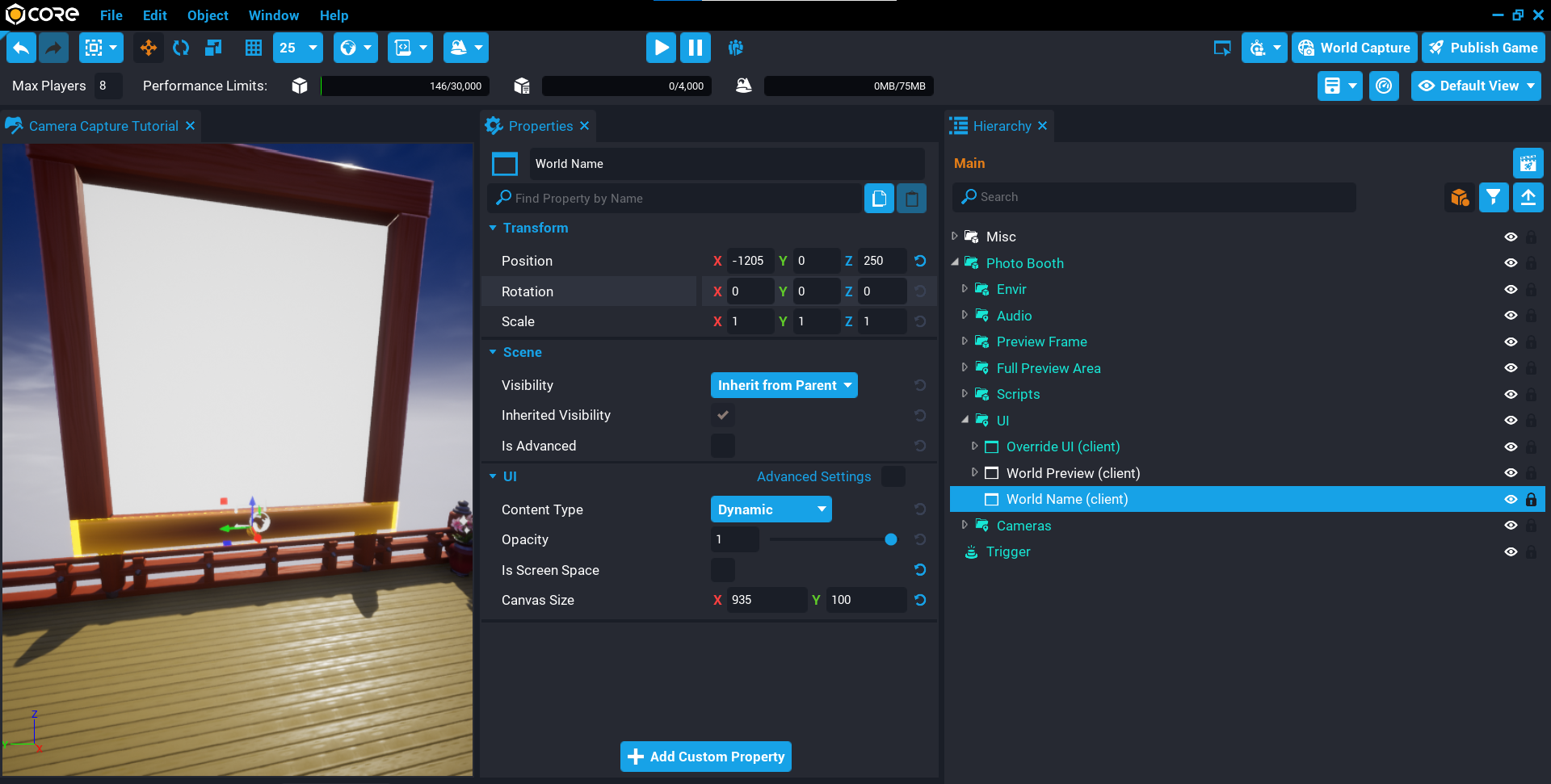Click the Multiplayer Preview players icon

click(x=736, y=48)
